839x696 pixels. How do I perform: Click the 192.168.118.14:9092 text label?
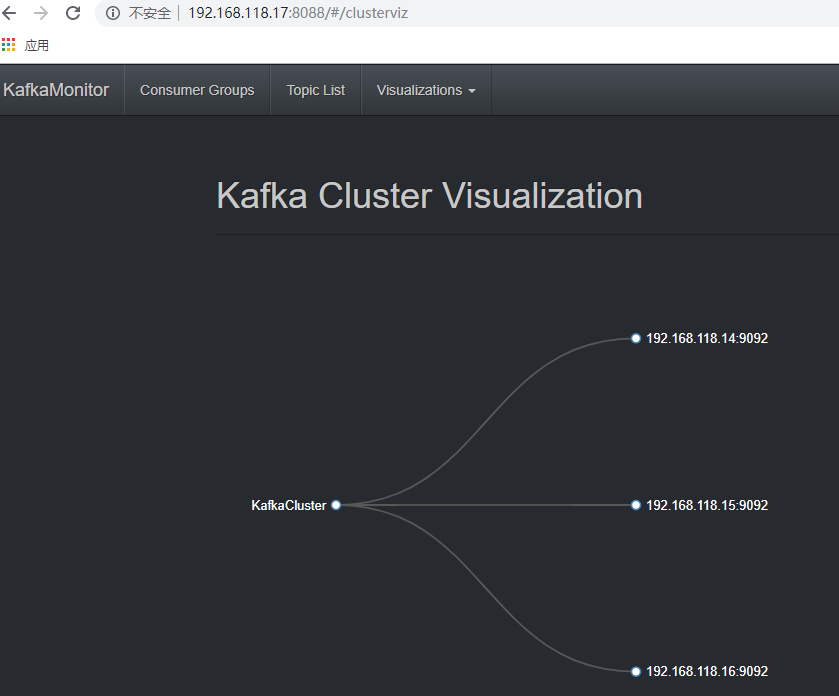pyautogui.click(x=707, y=338)
